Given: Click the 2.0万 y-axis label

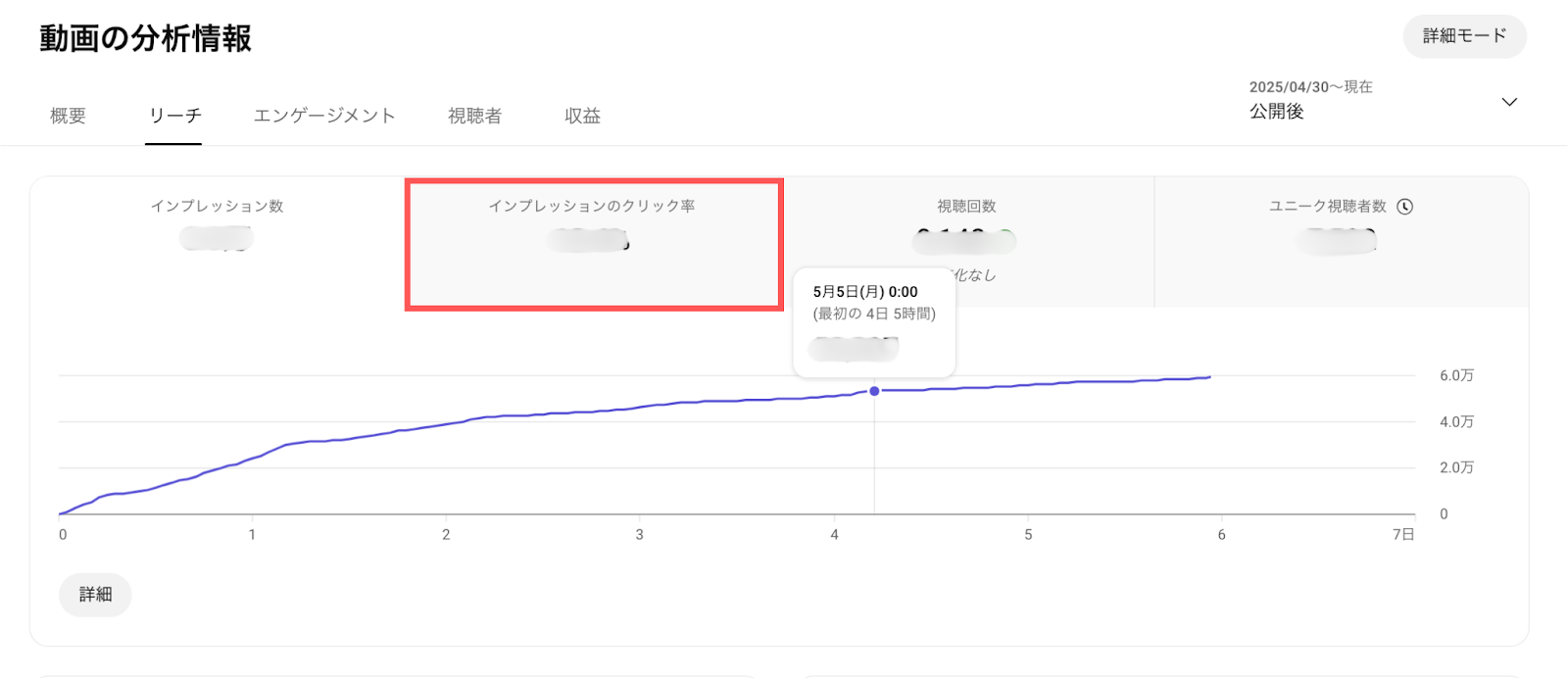Looking at the screenshot, I should tap(1456, 467).
